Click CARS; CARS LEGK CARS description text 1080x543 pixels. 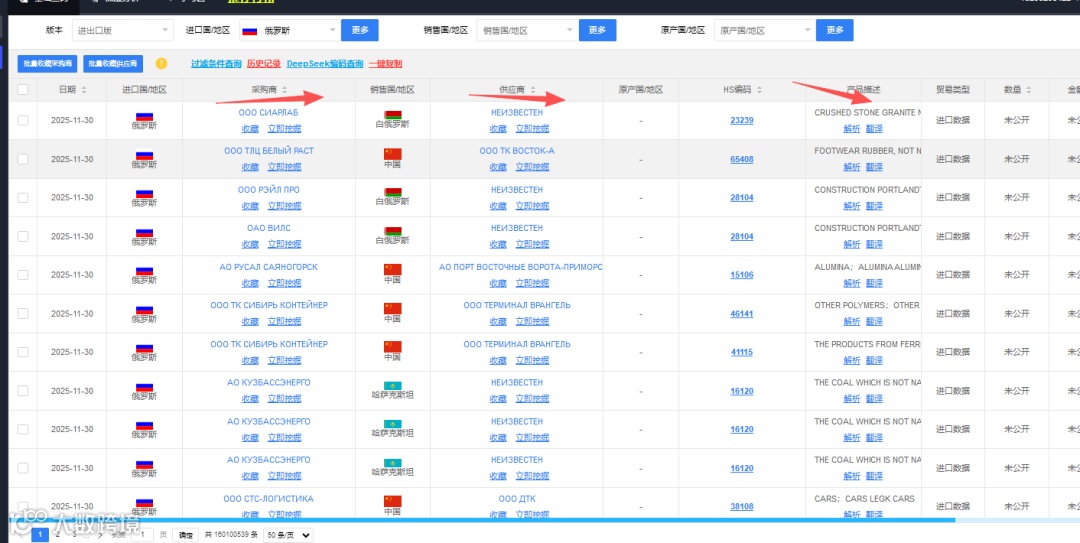(x=864, y=498)
